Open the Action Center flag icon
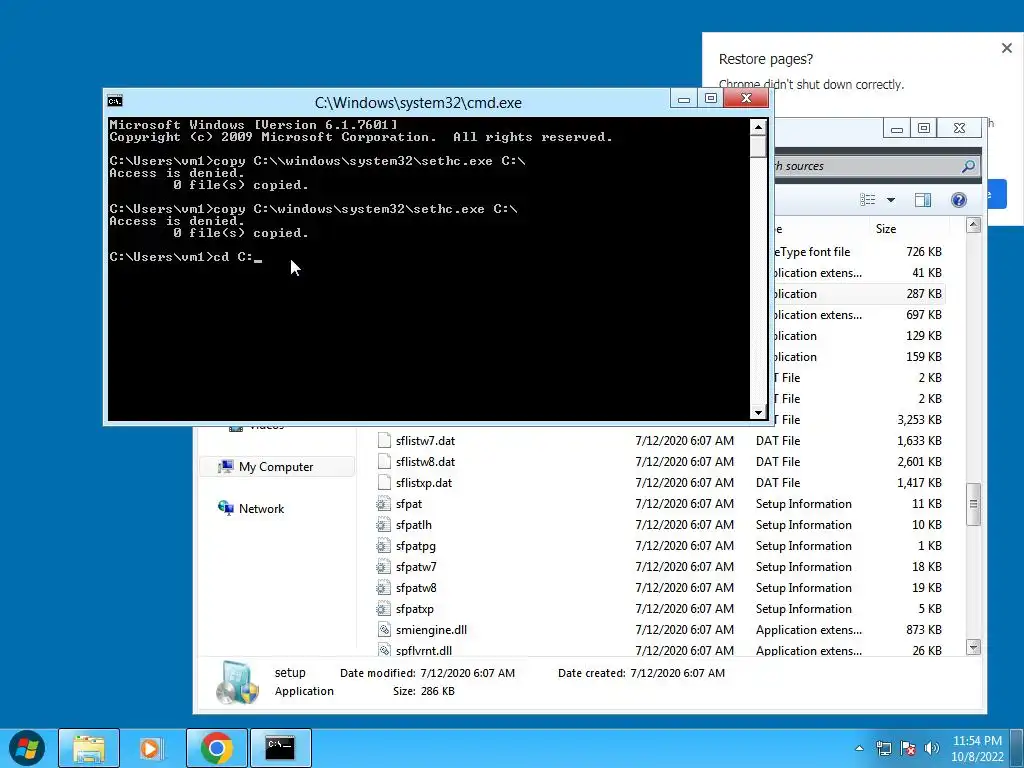1024x768 pixels. tap(908, 748)
